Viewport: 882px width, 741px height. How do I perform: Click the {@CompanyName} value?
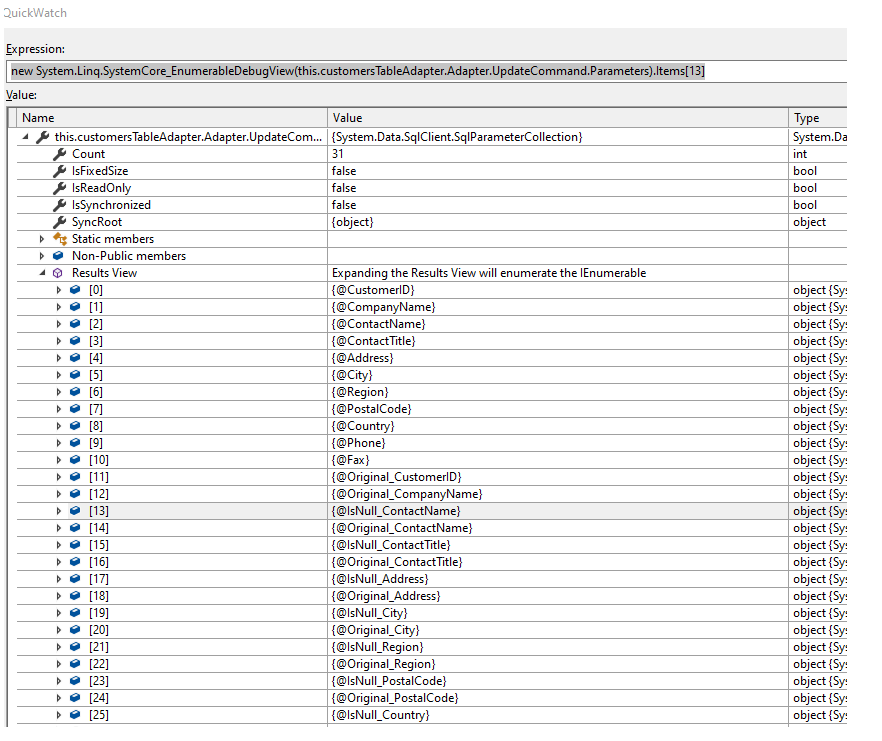384,307
